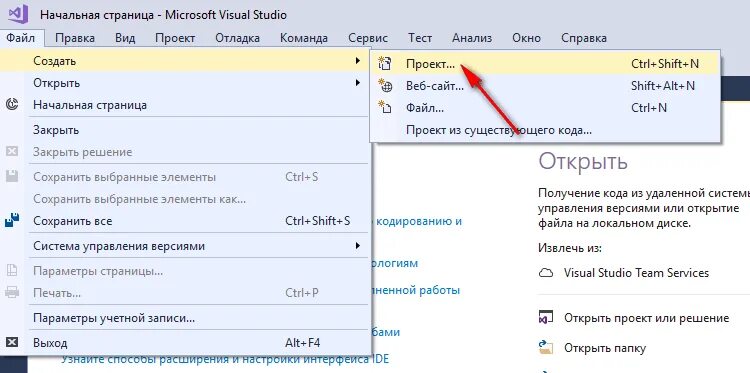The width and height of the screenshot is (750, 373).
Task: Open the Команда menu
Action: 304,38
